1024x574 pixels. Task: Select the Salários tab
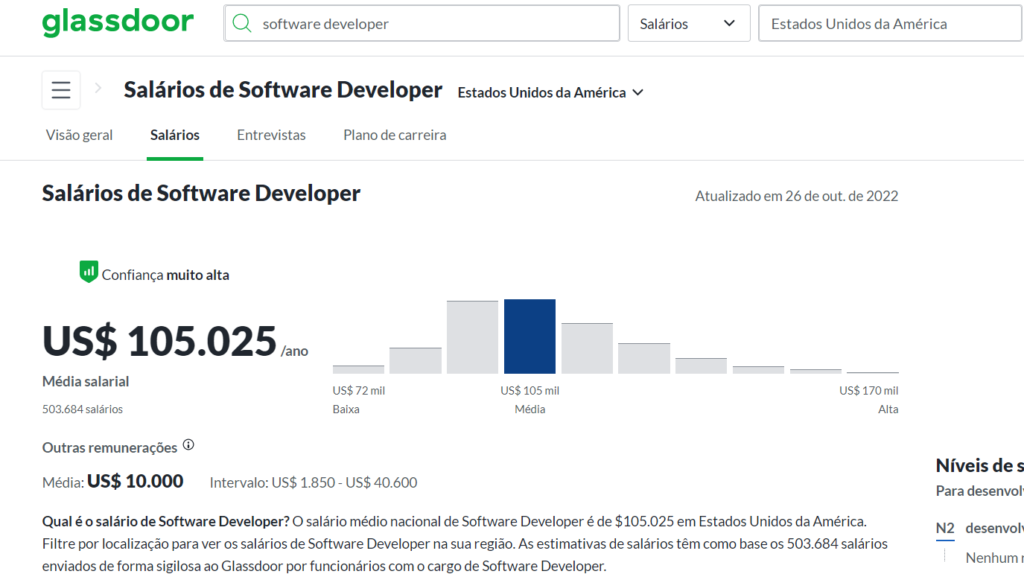pos(175,135)
